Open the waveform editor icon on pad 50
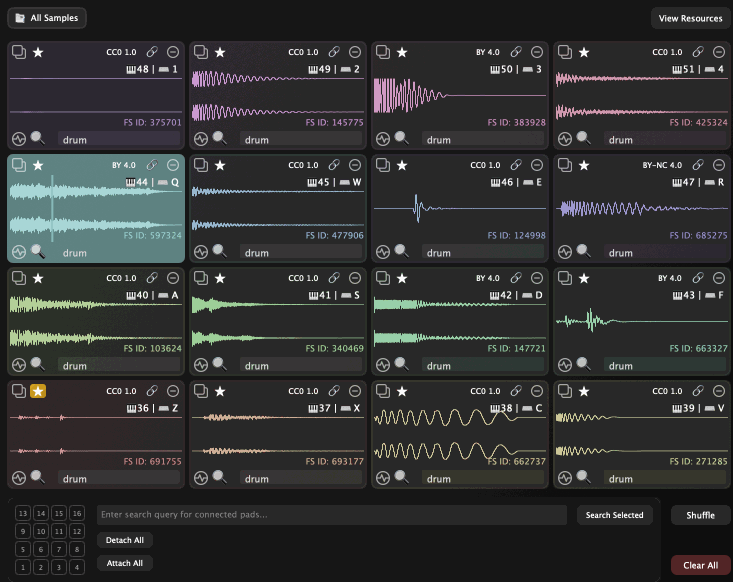 (x=384, y=139)
